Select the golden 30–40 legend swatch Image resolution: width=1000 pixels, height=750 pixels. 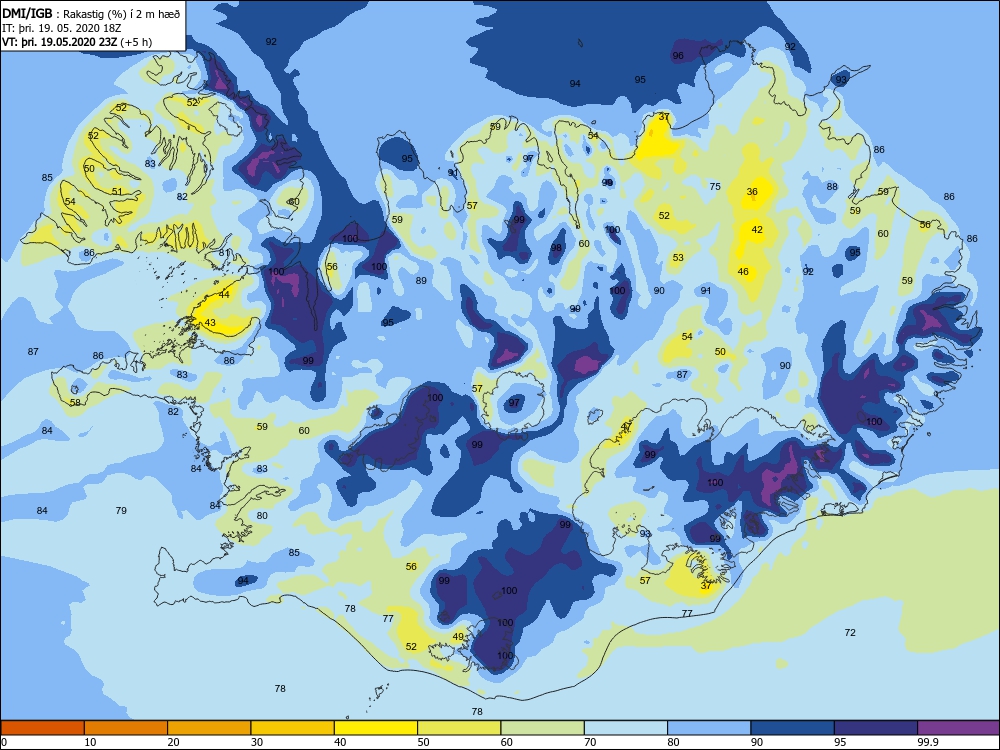[293, 728]
